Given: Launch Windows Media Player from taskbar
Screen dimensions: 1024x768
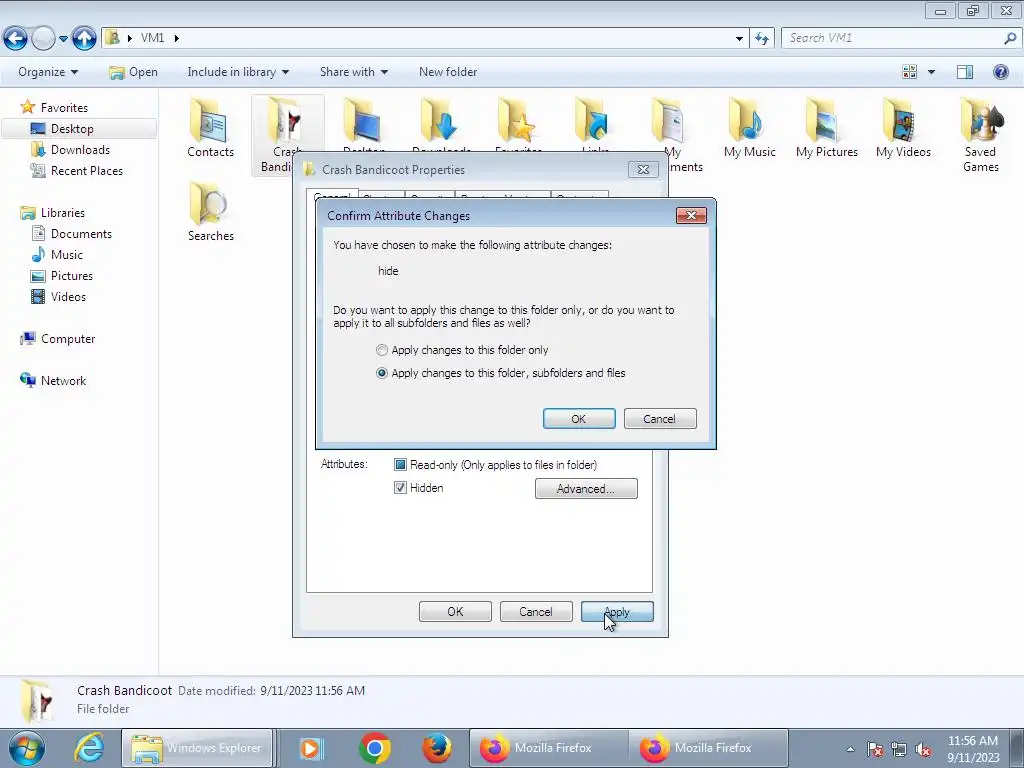Looking at the screenshot, I should [x=312, y=748].
